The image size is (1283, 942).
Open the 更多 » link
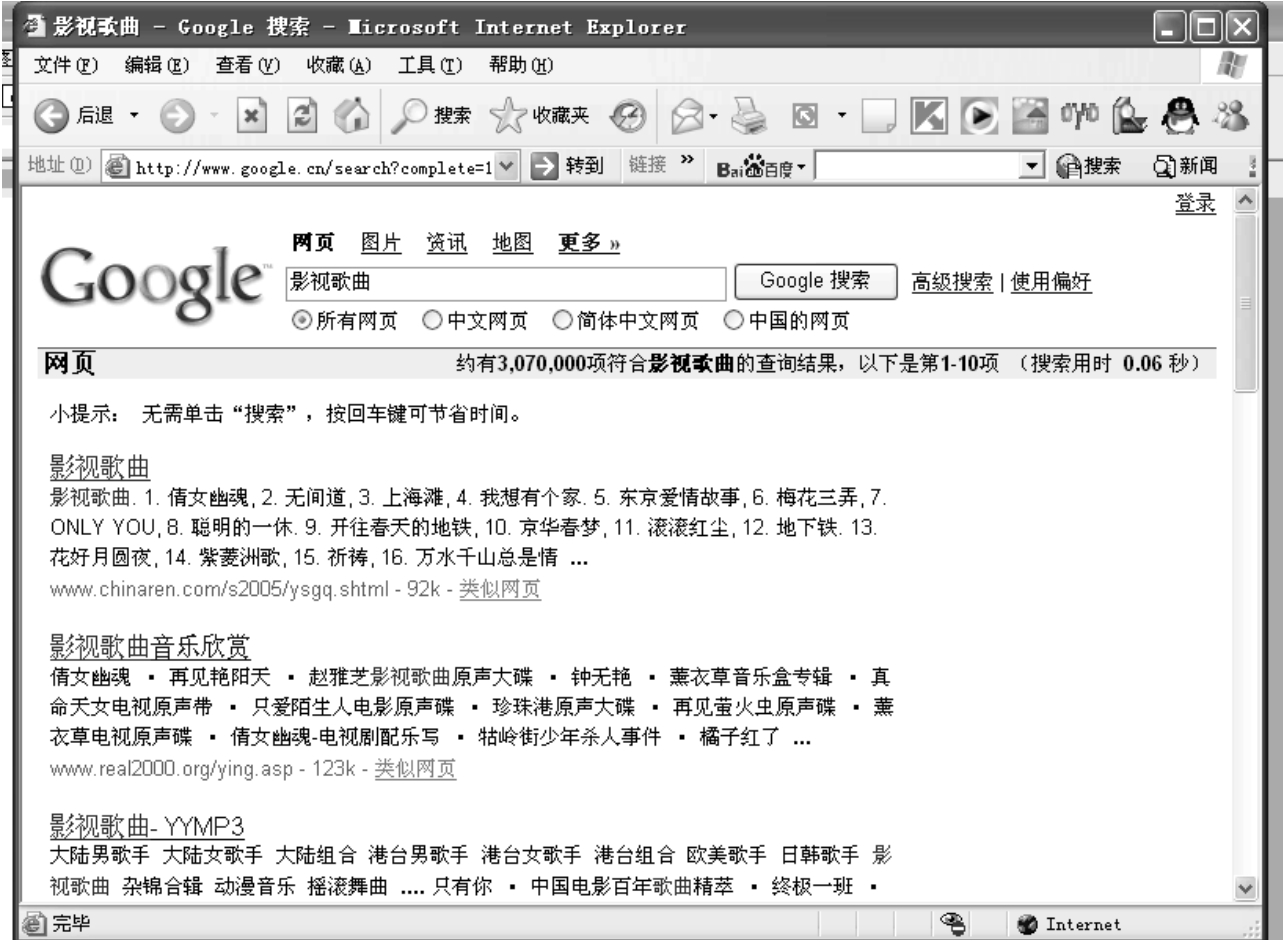(x=589, y=245)
